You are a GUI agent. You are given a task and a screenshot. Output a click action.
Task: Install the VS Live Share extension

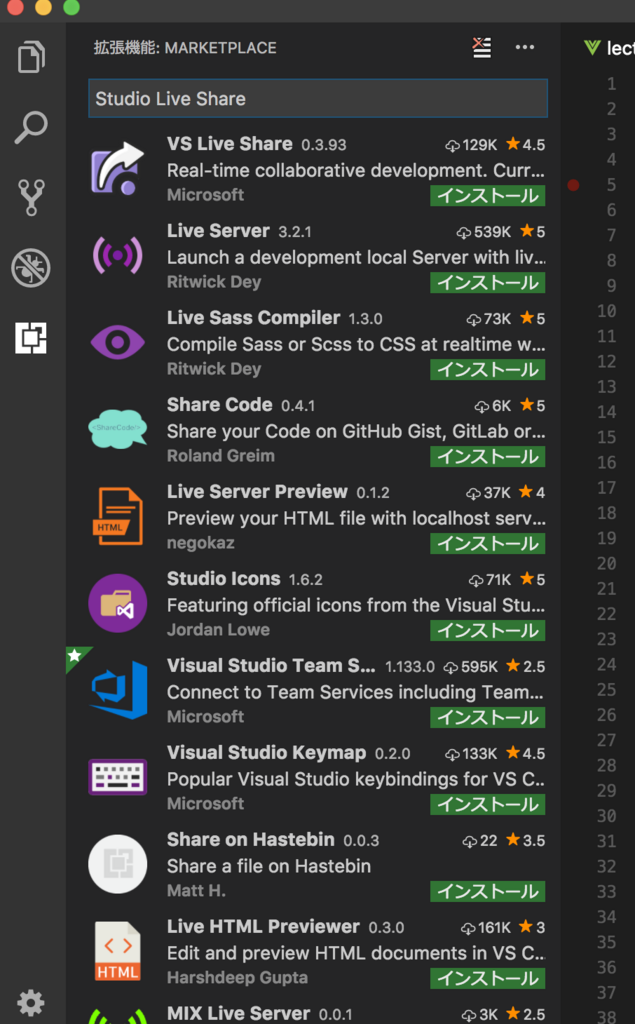click(x=487, y=196)
